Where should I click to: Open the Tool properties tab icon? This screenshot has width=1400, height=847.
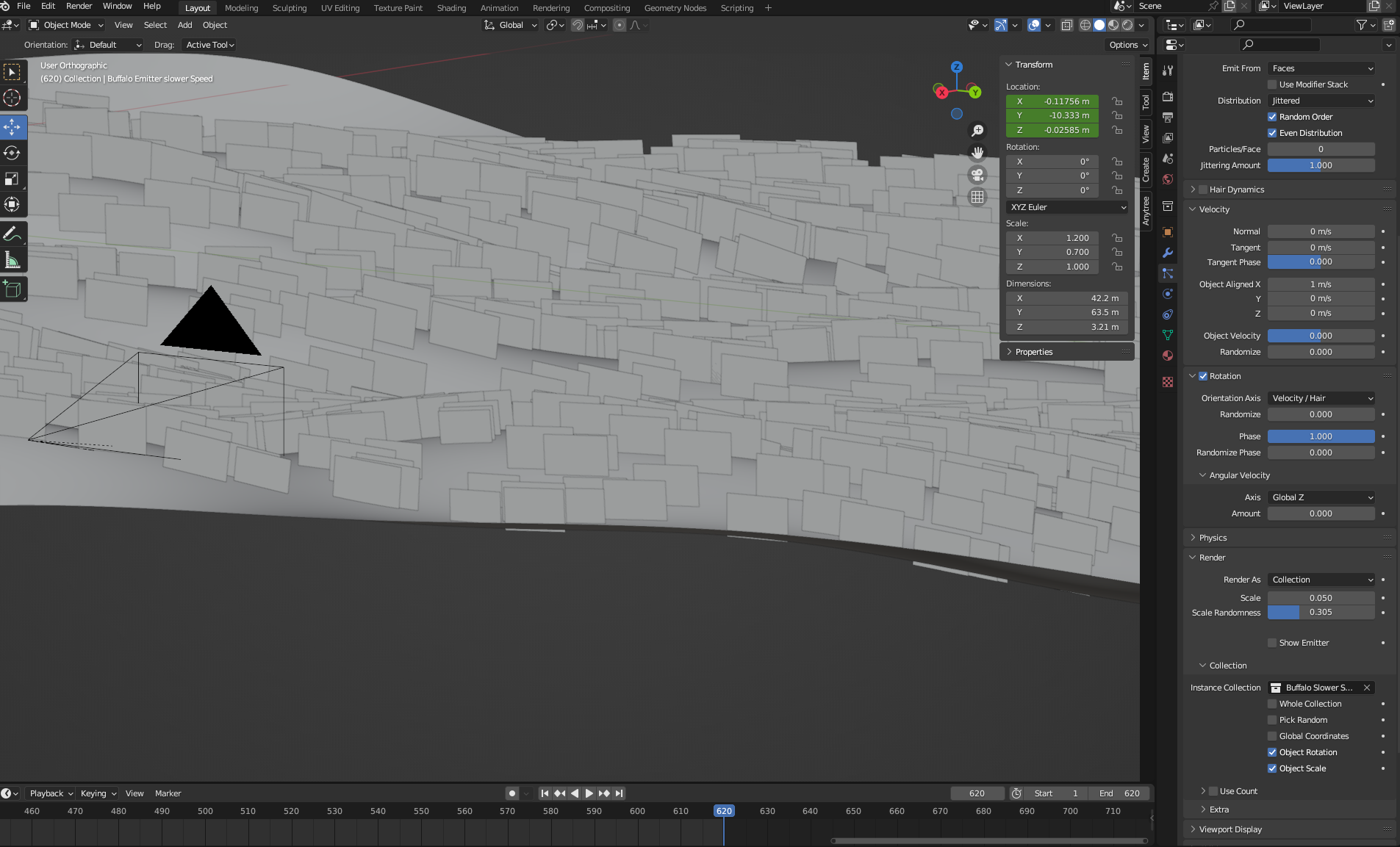click(x=1168, y=71)
